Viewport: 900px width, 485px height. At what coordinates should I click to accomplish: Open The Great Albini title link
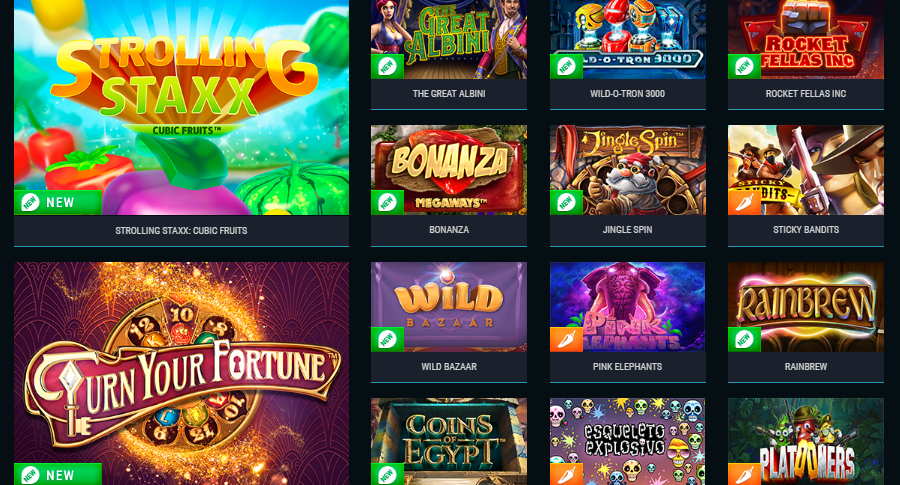pyautogui.click(x=449, y=94)
